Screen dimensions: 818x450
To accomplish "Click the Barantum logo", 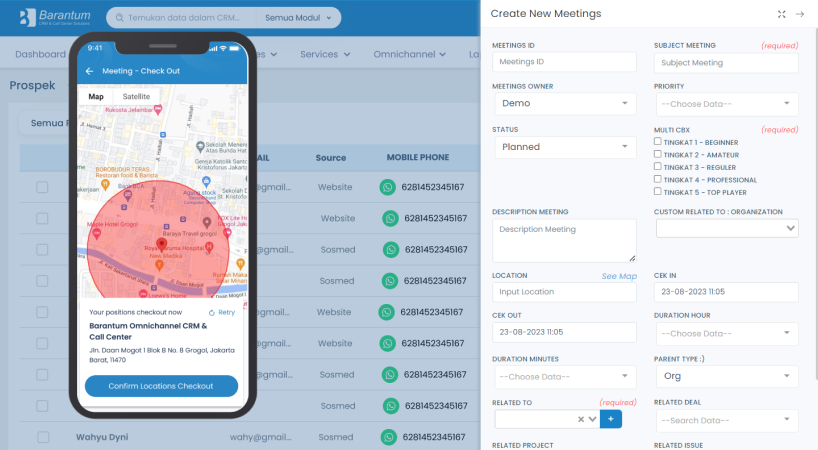I will pos(55,17).
